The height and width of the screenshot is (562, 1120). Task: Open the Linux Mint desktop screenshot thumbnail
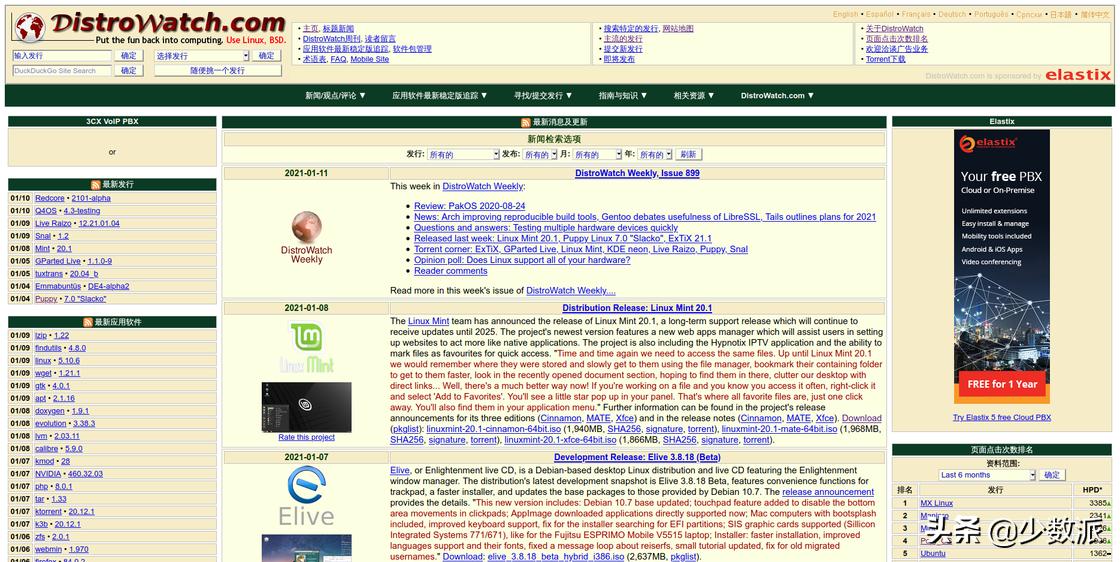[x=306, y=407]
